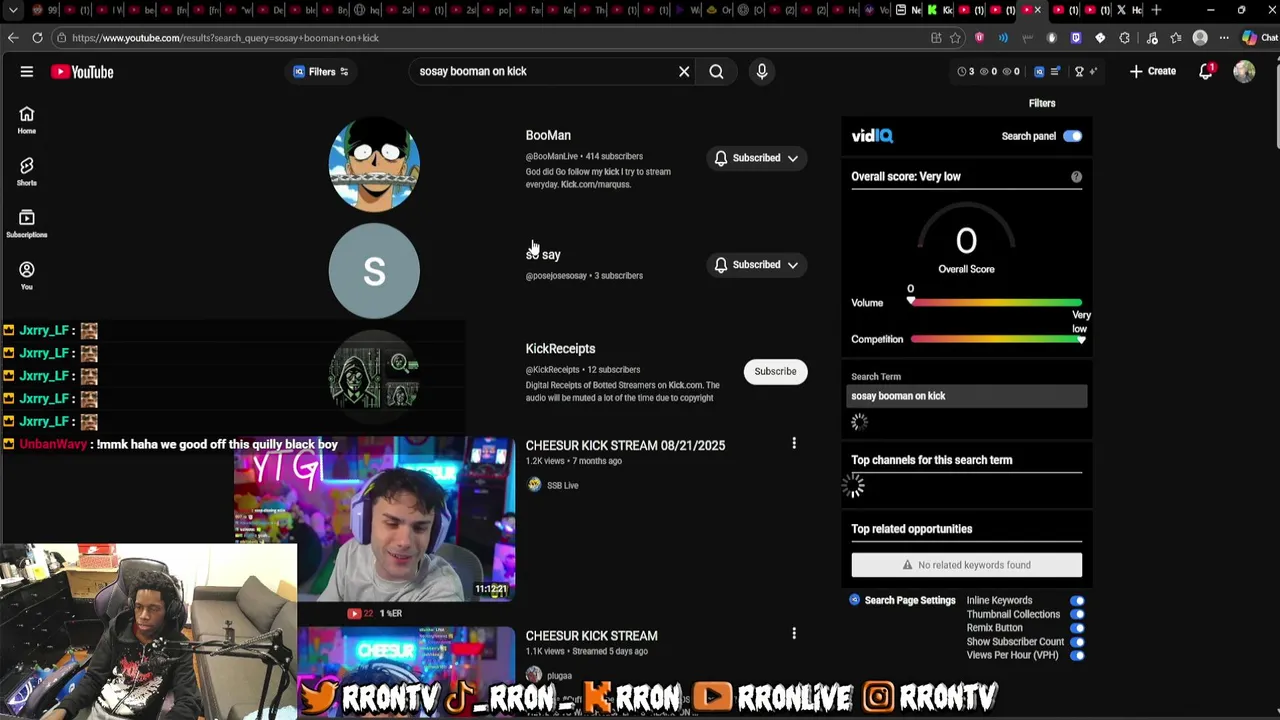Open more options for CHEESUR KICK STREAM 08/21/2025
1280x720 pixels.
pyautogui.click(x=794, y=443)
